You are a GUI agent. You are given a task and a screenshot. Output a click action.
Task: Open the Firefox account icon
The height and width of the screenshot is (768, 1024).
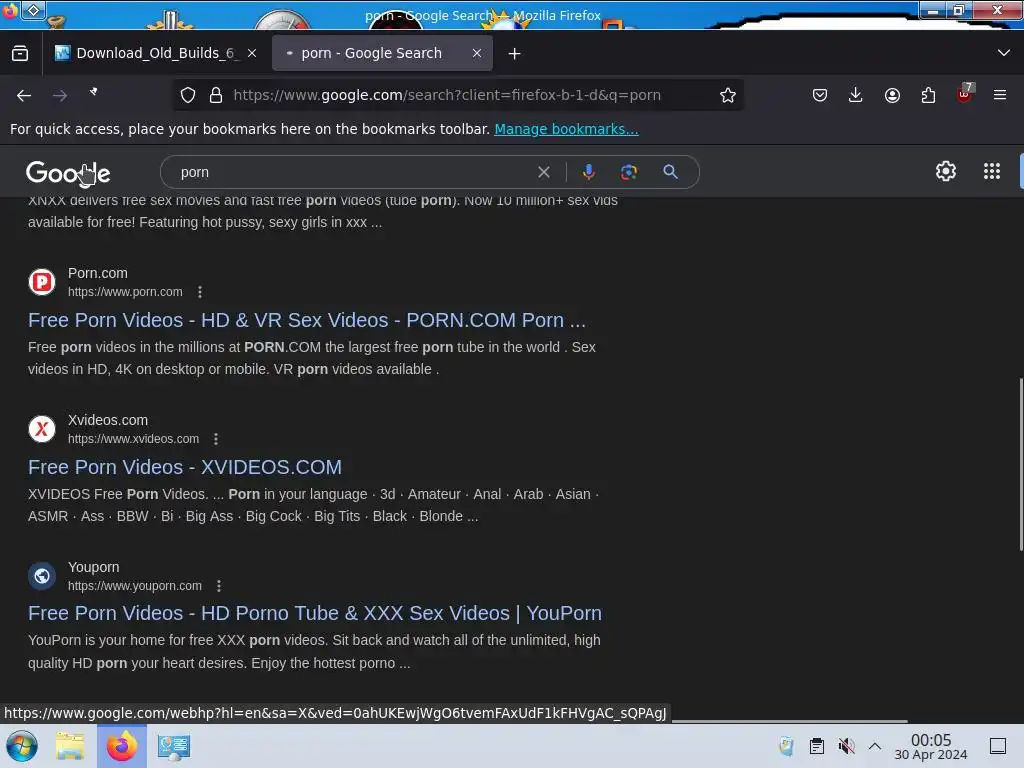click(x=892, y=95)
